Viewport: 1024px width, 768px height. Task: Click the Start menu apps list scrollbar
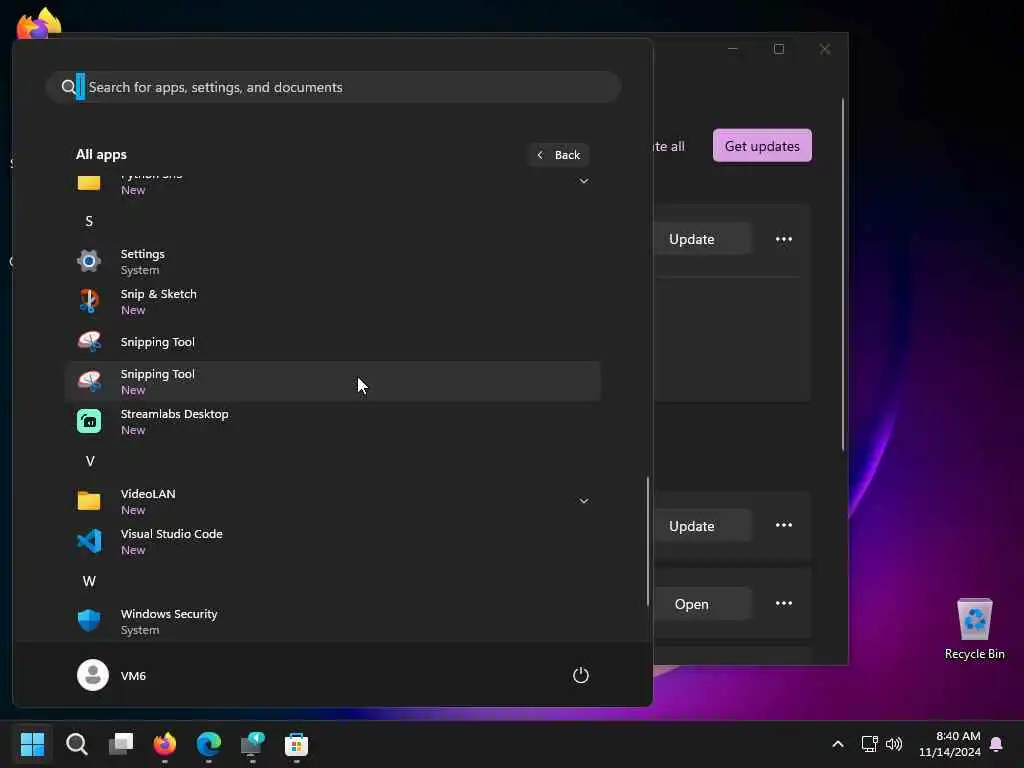tap(648, 541)
